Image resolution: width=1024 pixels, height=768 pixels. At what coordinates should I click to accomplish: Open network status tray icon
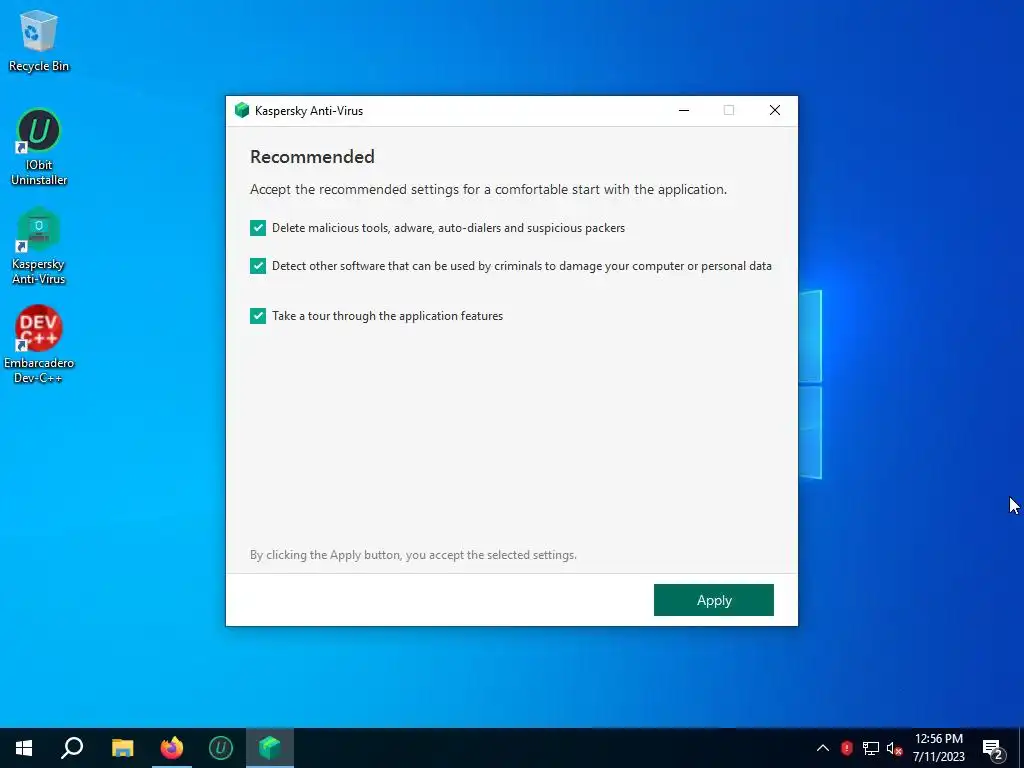point(871,748)
